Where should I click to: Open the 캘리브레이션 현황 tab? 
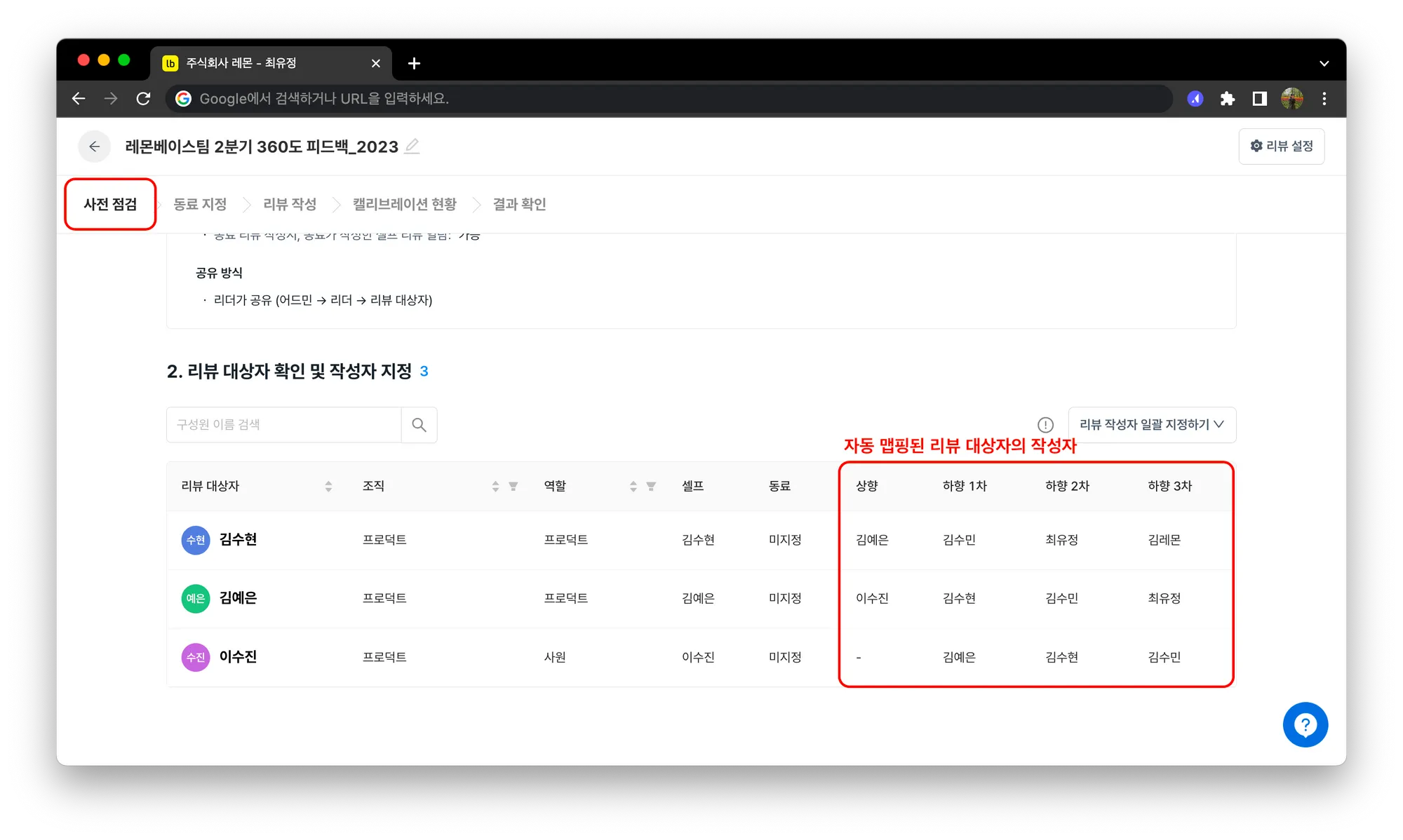pos(405,204)
